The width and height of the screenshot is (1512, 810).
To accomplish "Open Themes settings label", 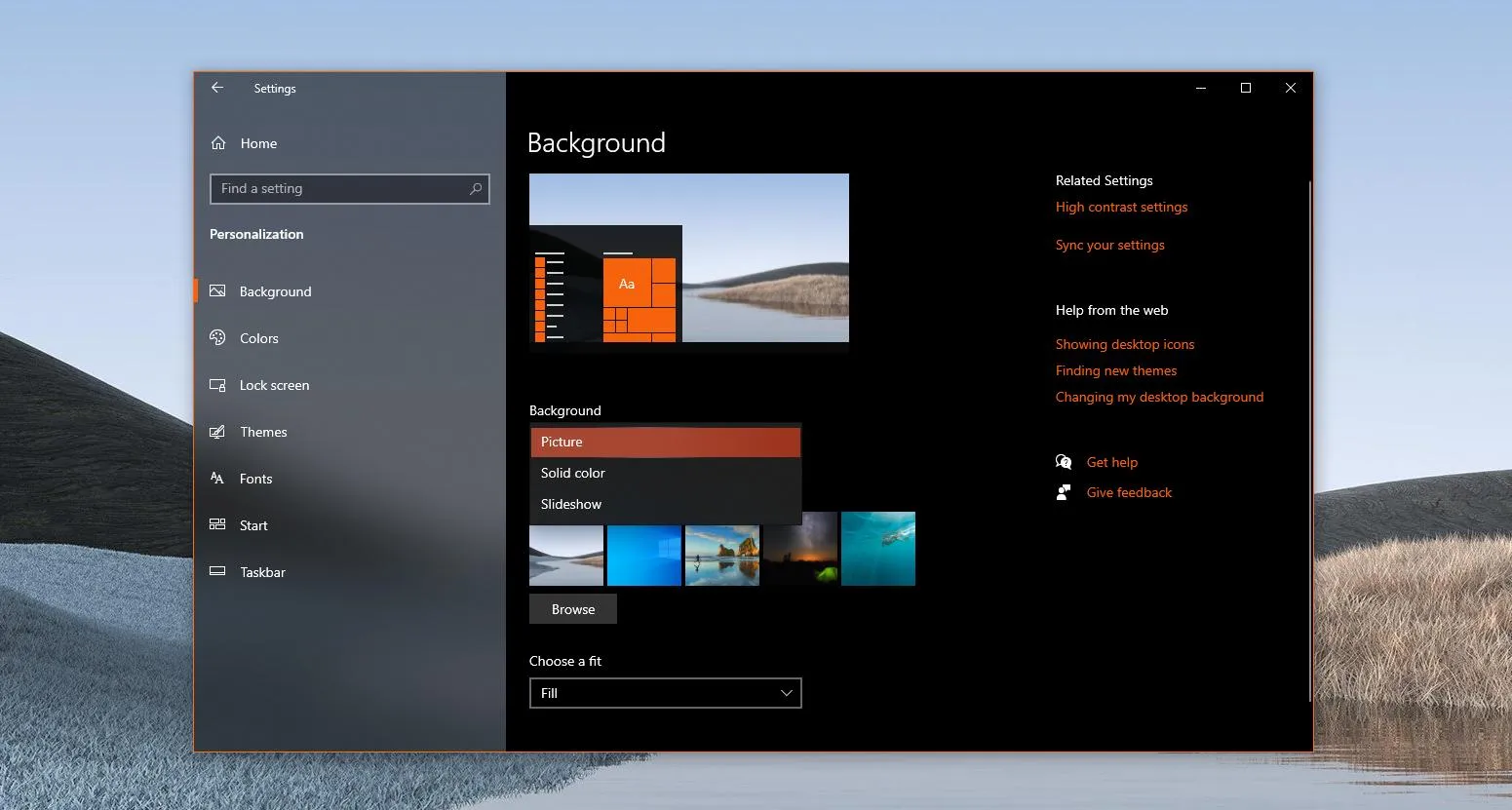I will pos(263,432).
